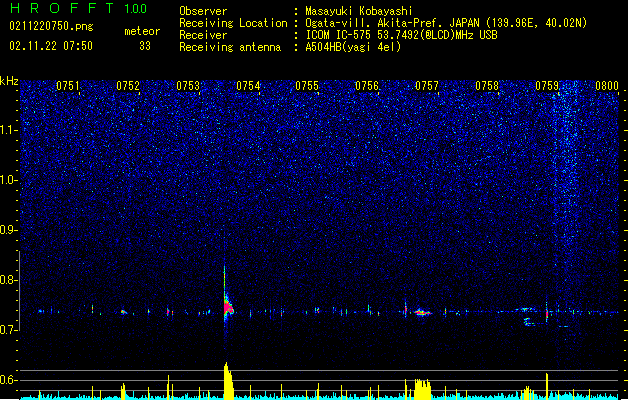This screenshot has height=400, width=629.
Task: Click the 0.8 frequency axis label
Action: click(x=8, y=280)
